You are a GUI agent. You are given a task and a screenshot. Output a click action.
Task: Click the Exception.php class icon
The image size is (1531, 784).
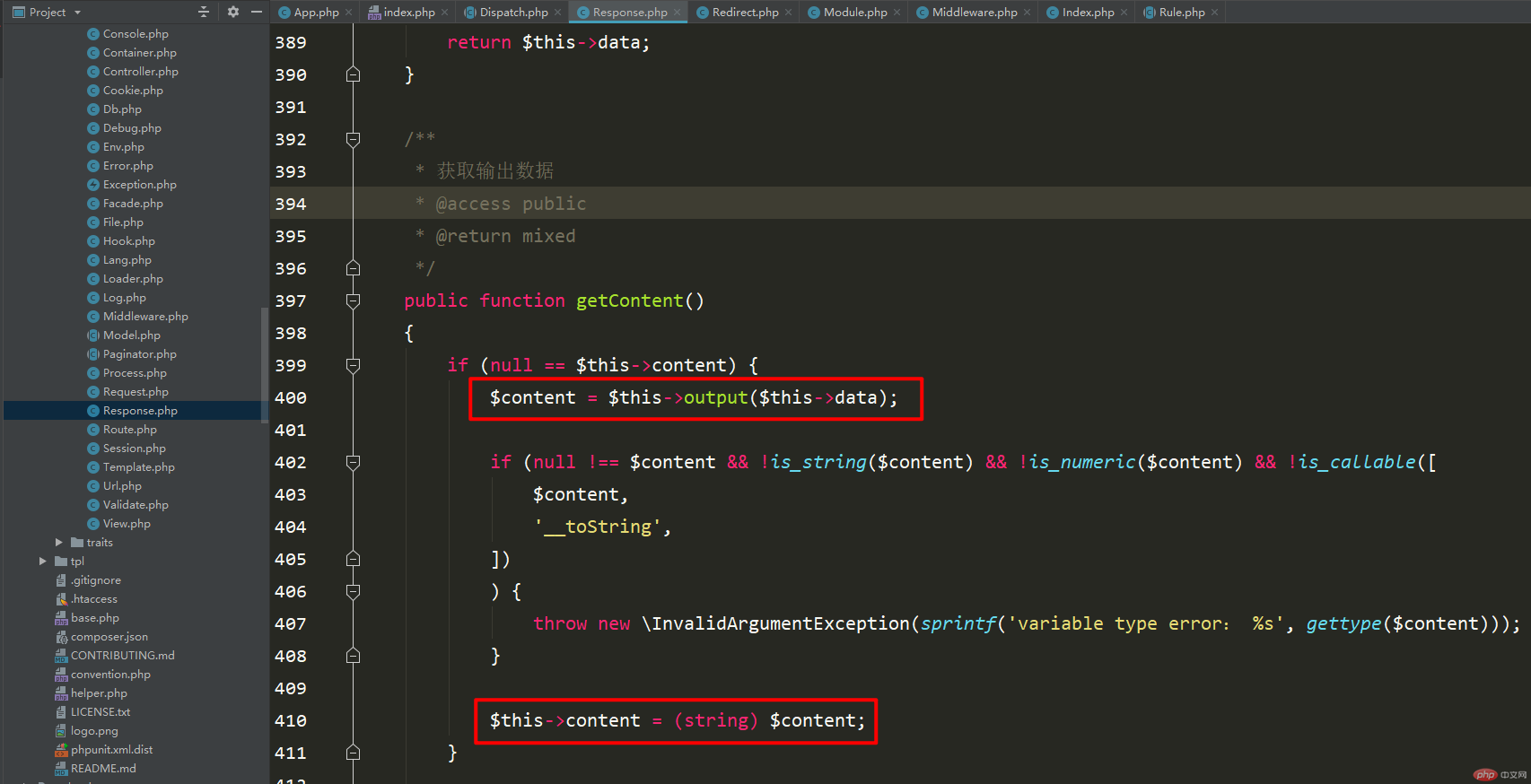93,185
